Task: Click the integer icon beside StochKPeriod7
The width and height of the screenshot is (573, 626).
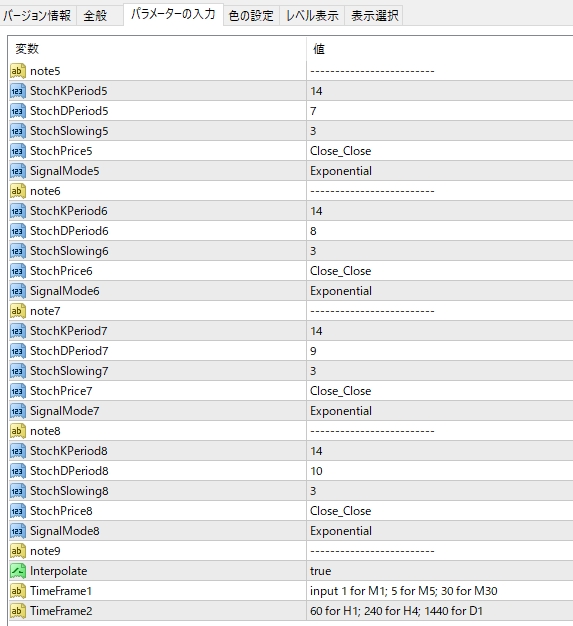Action: click(x=18, y=331)
